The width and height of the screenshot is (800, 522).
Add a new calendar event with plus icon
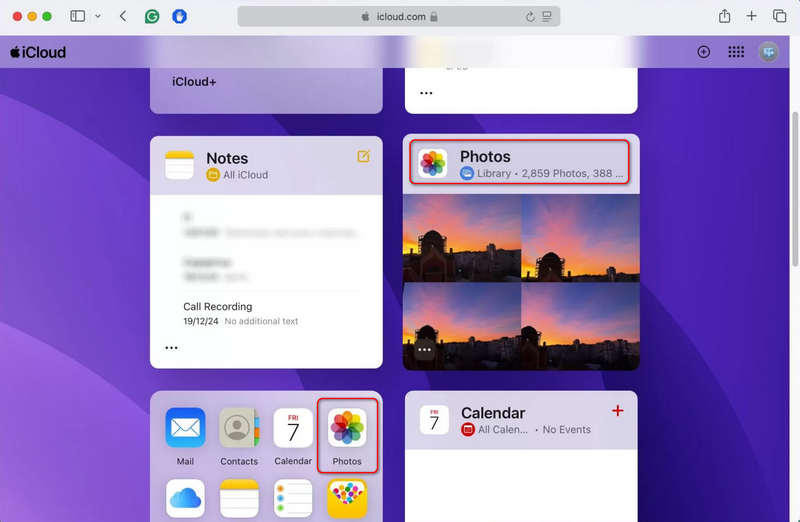[617, 411]
